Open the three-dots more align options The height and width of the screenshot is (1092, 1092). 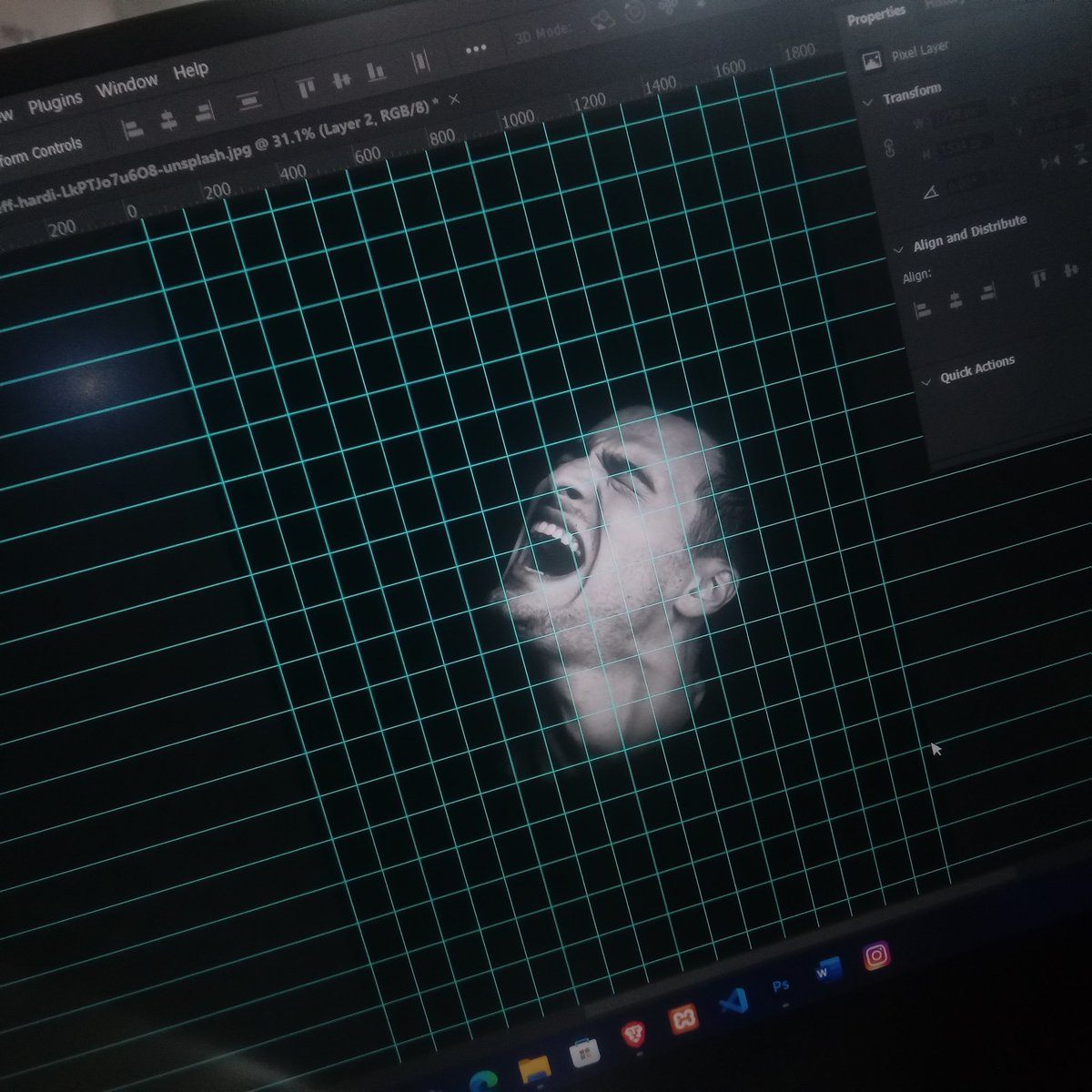point(475,48)
